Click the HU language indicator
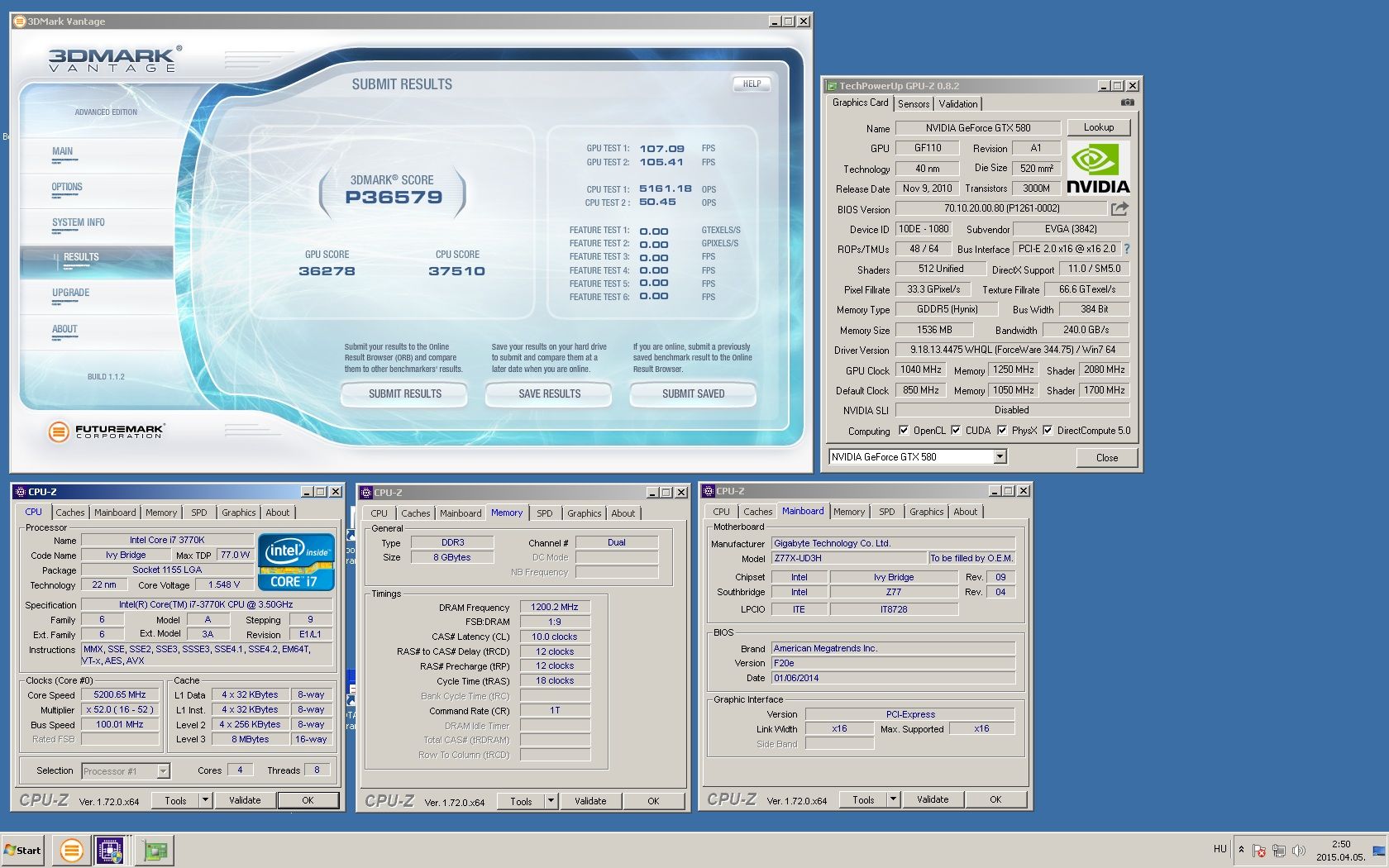The image size is (1389, 868). 1220,849
